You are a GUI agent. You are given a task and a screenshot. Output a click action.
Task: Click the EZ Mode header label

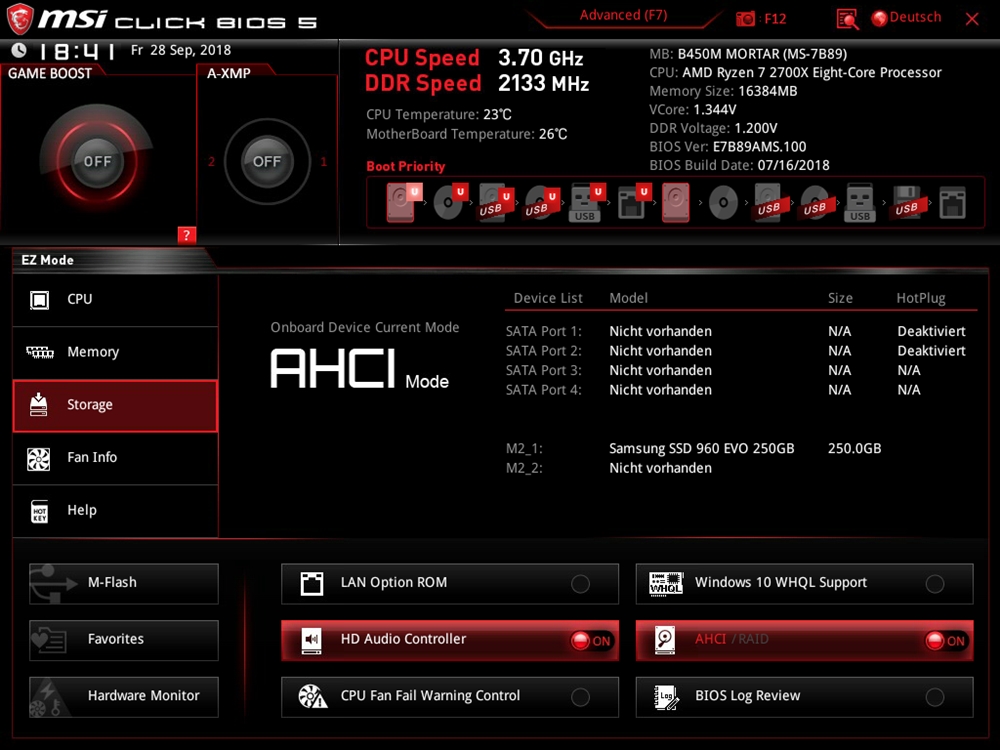point(48,260)
